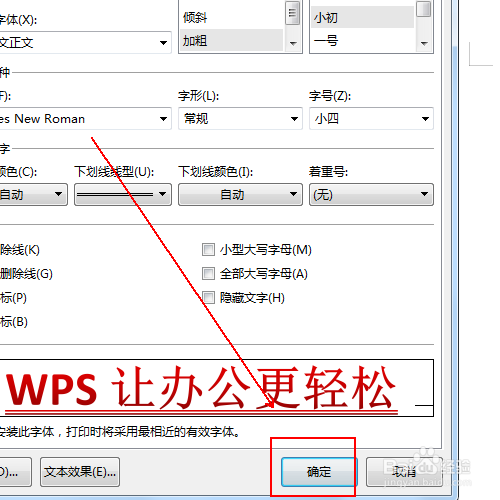Choose 小初 in the size list
Screen dimensions: 500x500
[363, 17]
